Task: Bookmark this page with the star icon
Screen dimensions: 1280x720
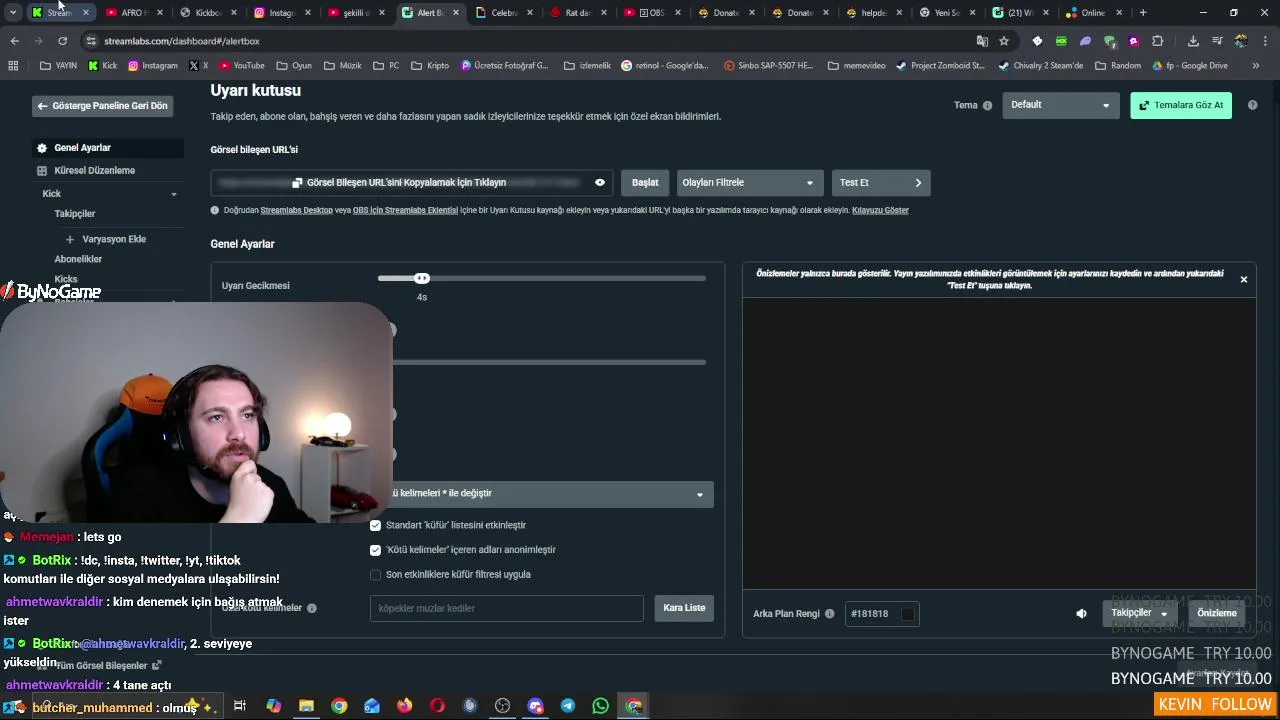Action: 1004,41
